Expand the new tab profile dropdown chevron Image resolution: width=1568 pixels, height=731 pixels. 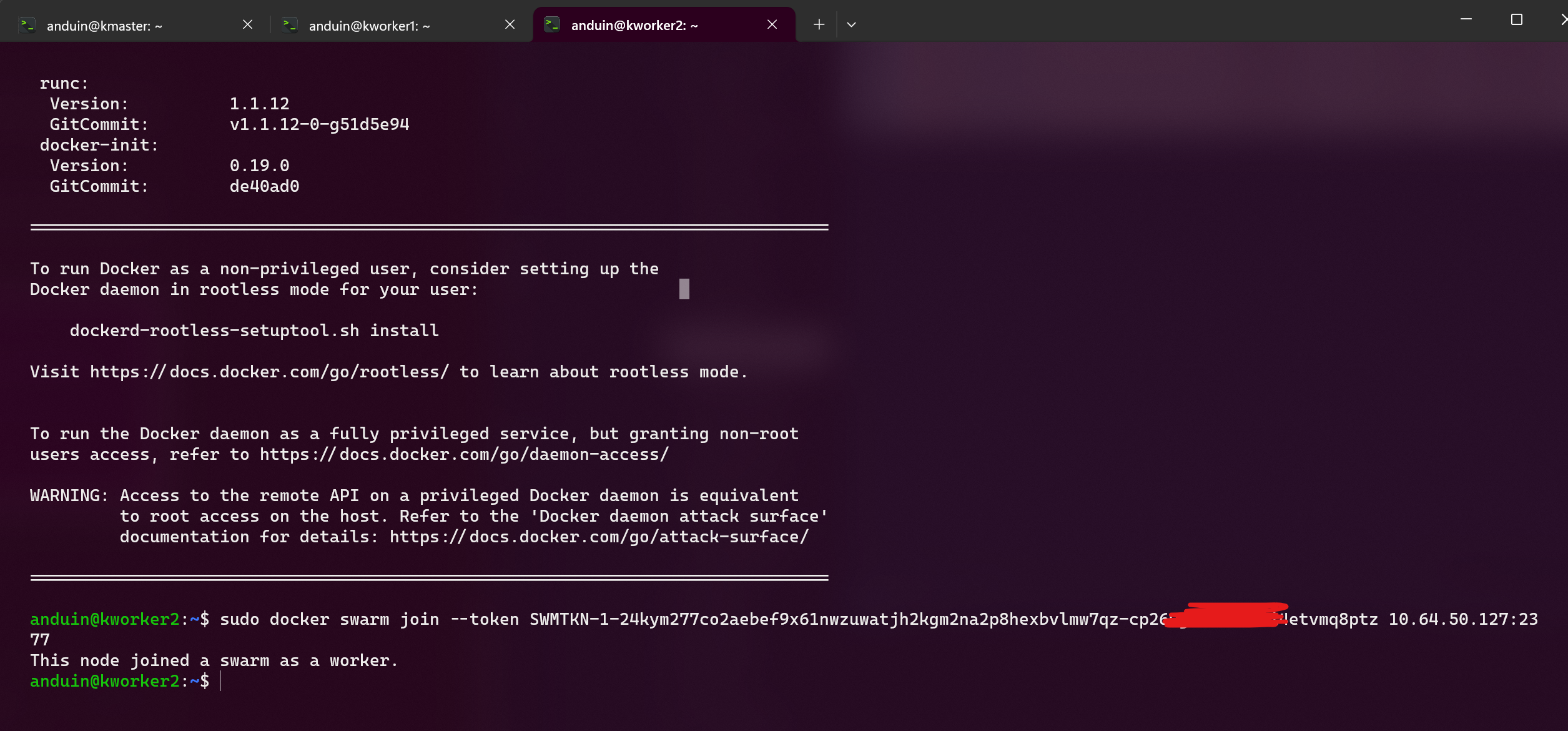[851, 24]
